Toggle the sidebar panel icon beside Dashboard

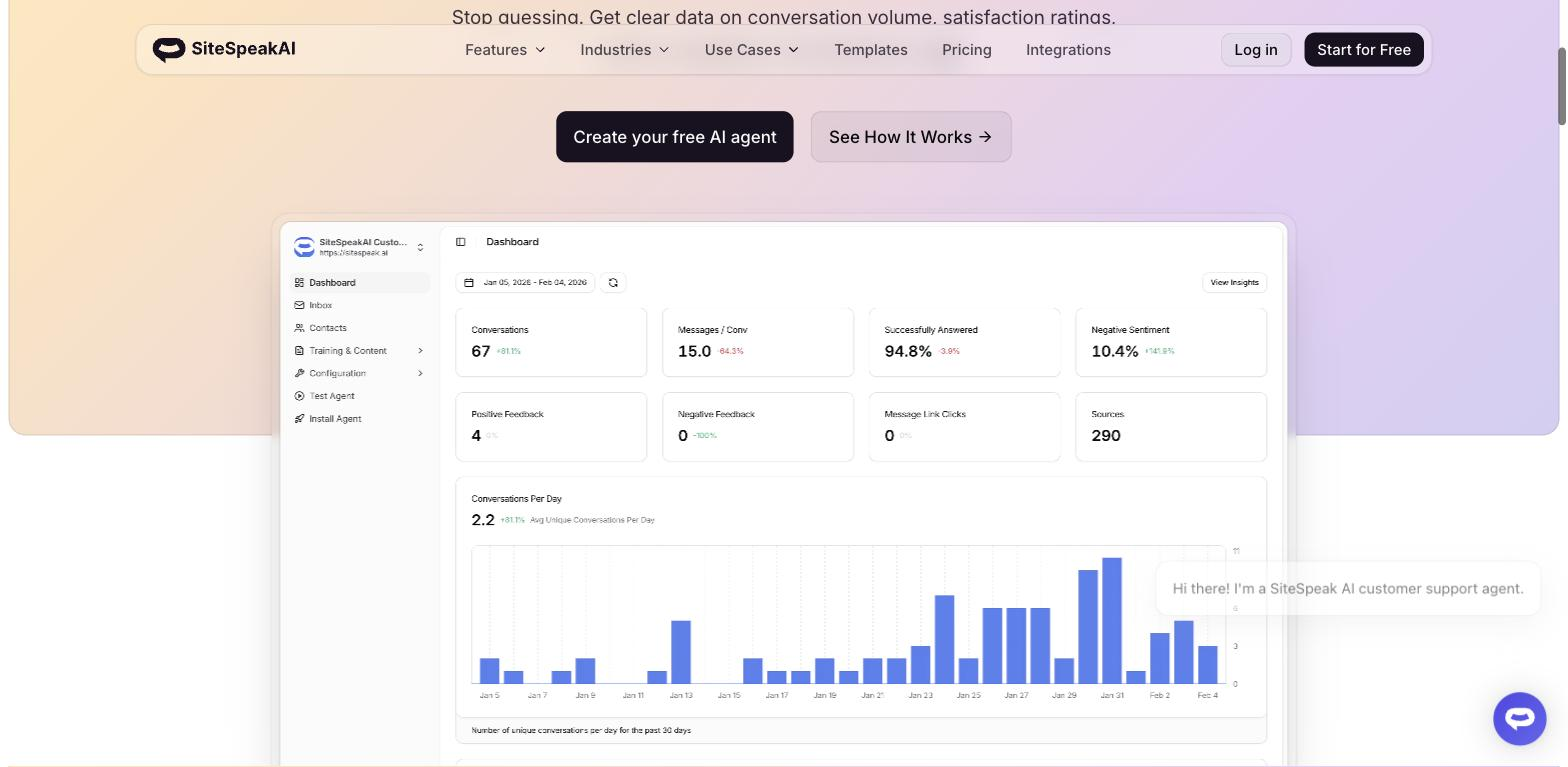461,242
